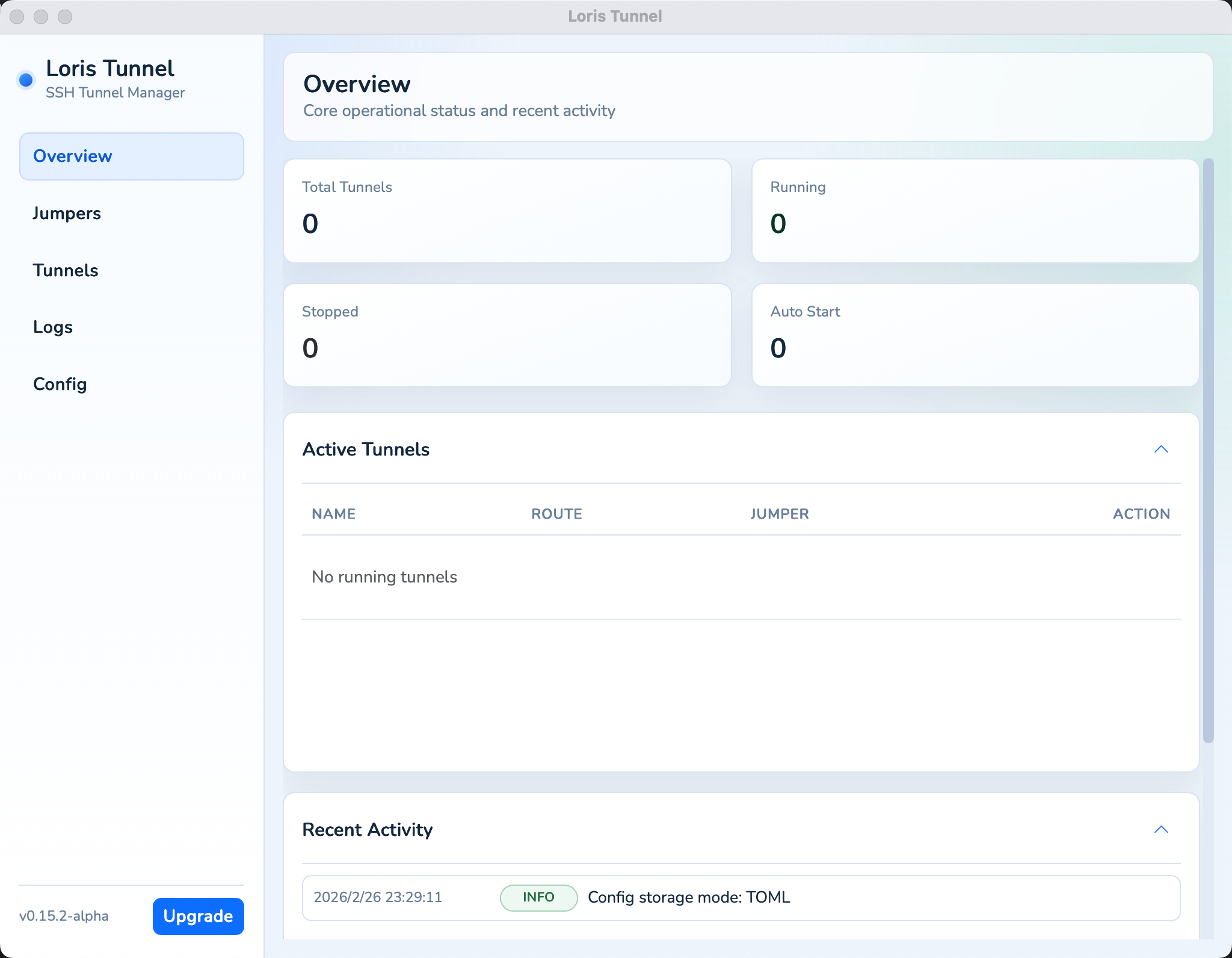Open the Tunnels page
Image resolution: width=1232 pixels, height=958 pixels.
click(x=66, y=271)
